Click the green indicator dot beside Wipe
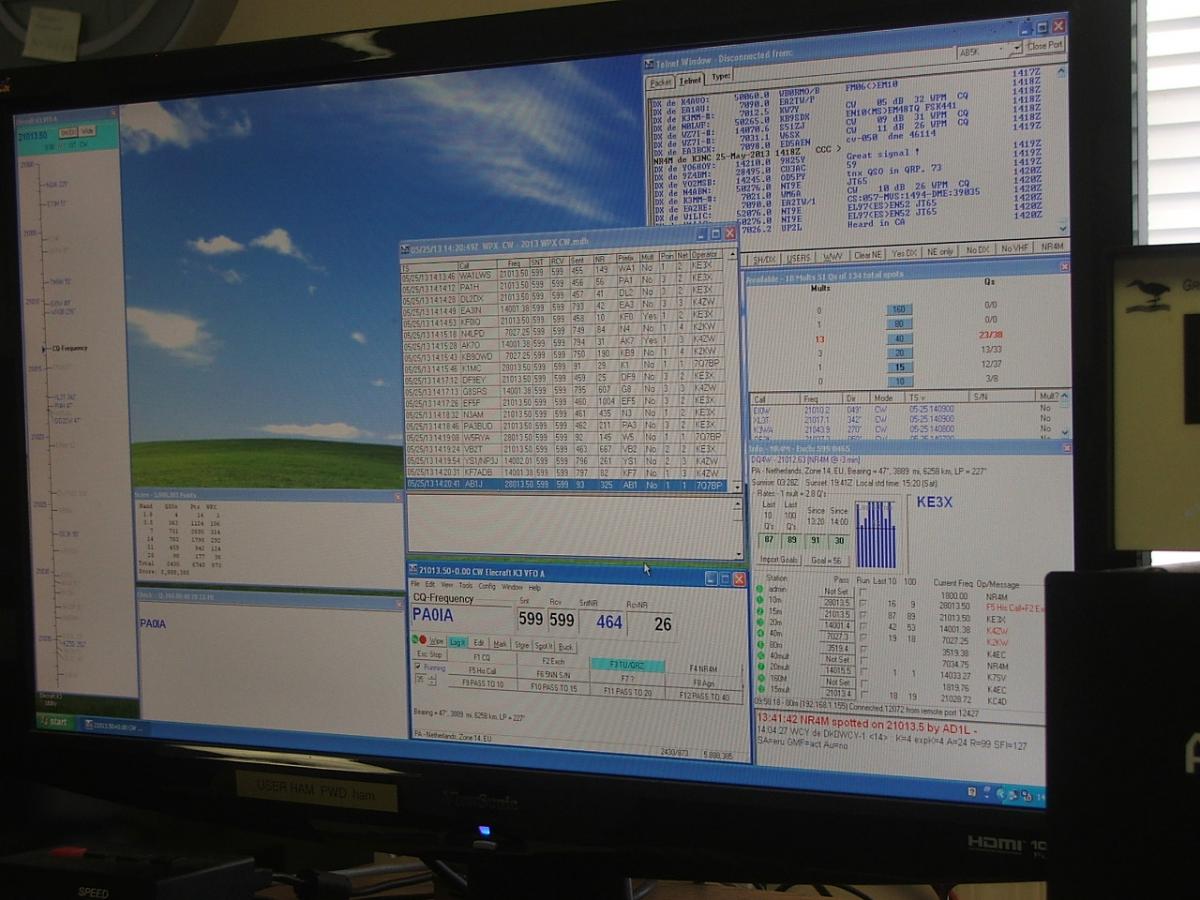Screen dimensions: 1200x900 [416, 640]
